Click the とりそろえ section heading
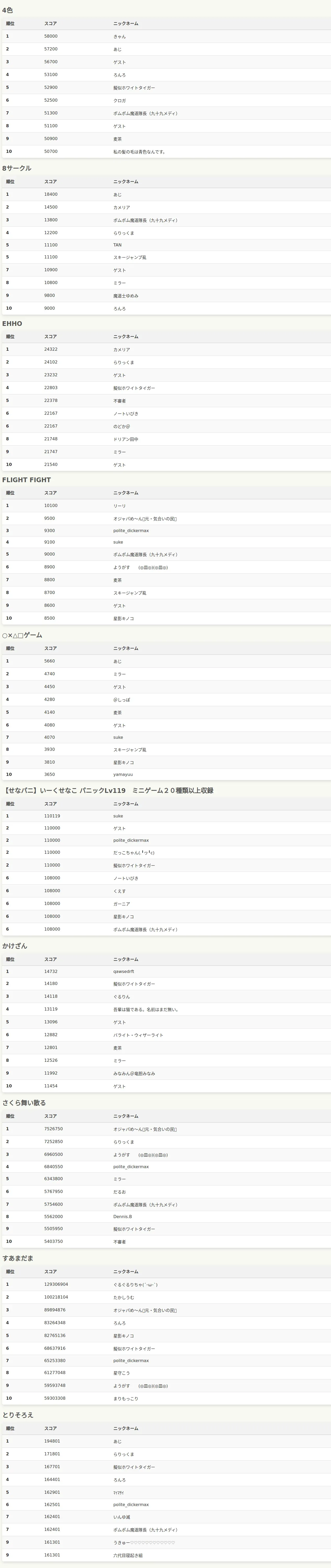This screenshot has width=331, height=1568. click(x=18, y=1415)
